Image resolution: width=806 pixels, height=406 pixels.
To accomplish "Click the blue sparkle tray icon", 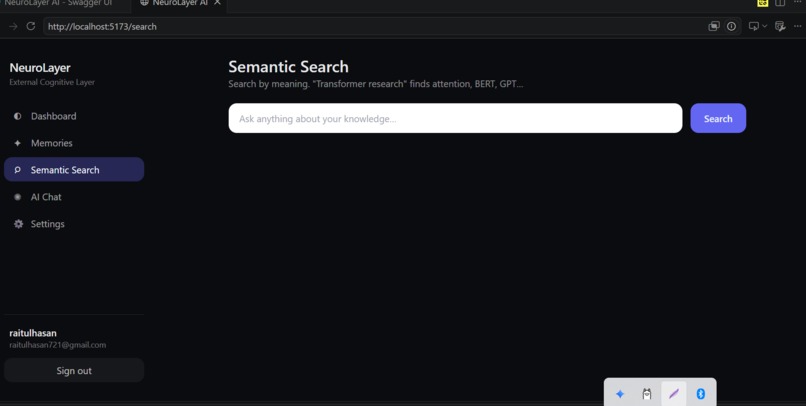I will point(620,394).
